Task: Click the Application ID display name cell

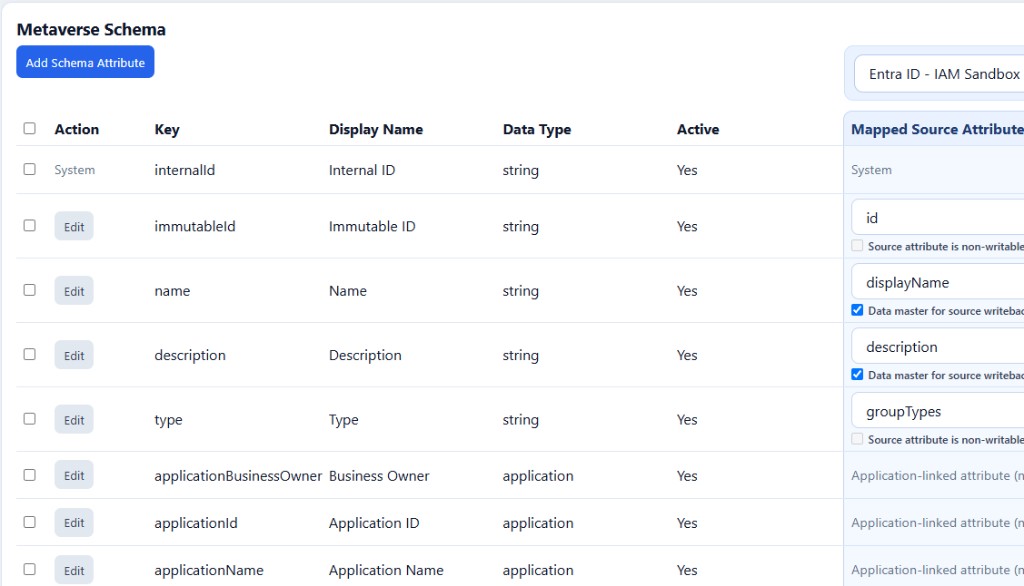Action: [374, 523]
